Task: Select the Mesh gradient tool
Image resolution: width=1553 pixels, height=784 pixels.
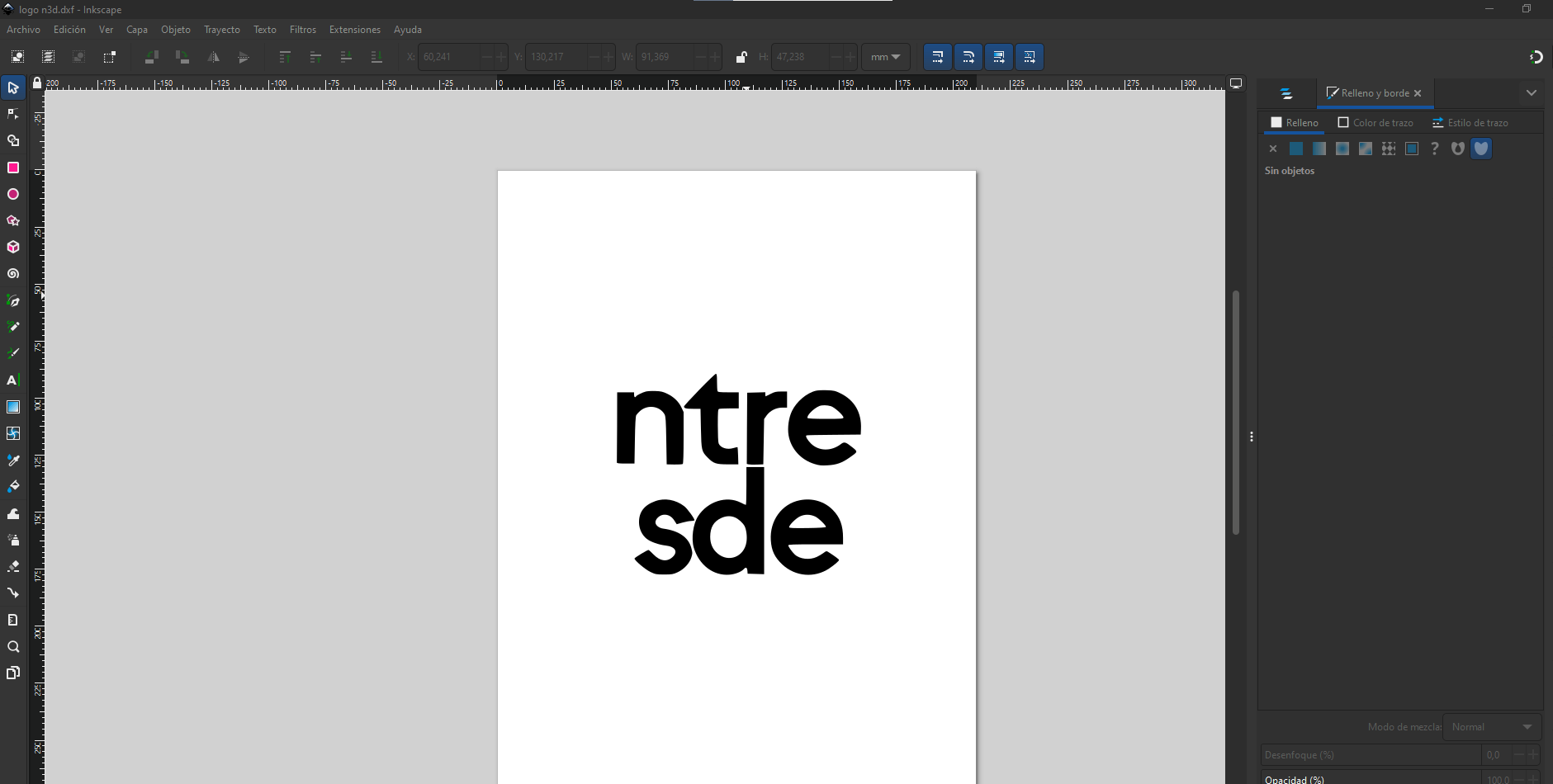Action: pos(13,433)
